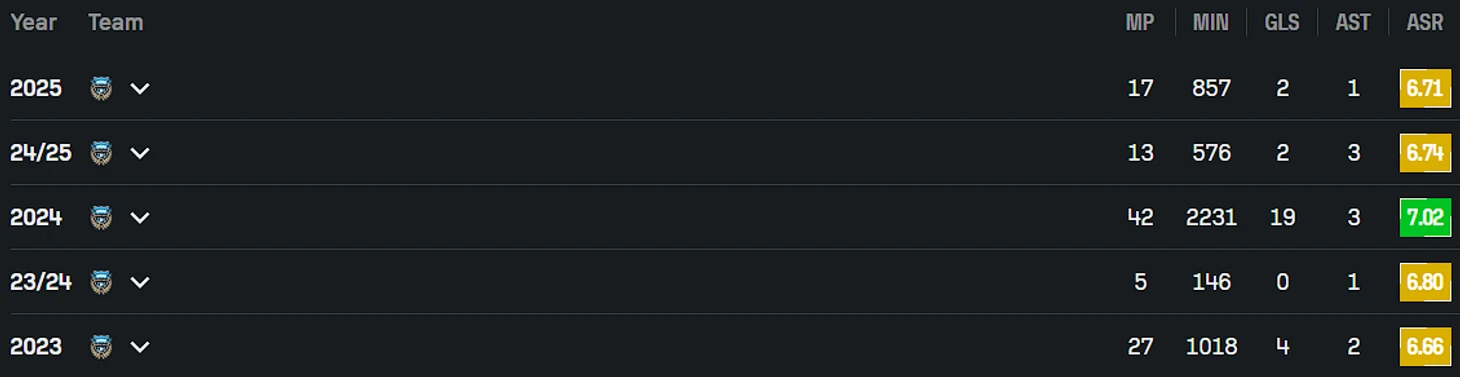Click the team crest in the 2025 row
Screen dimensions: 1460x377
click(101, 88)
